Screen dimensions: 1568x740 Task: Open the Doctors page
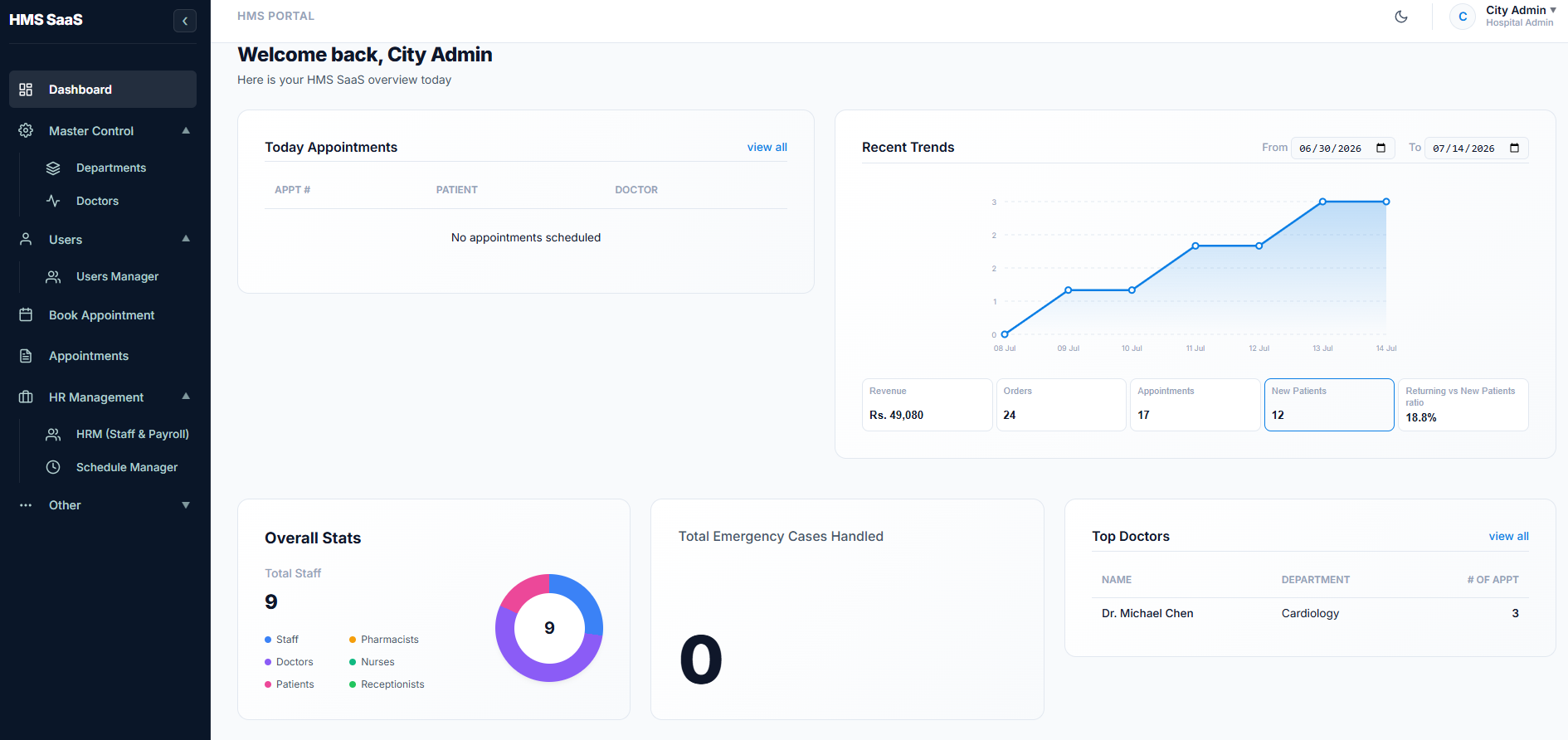97,201
